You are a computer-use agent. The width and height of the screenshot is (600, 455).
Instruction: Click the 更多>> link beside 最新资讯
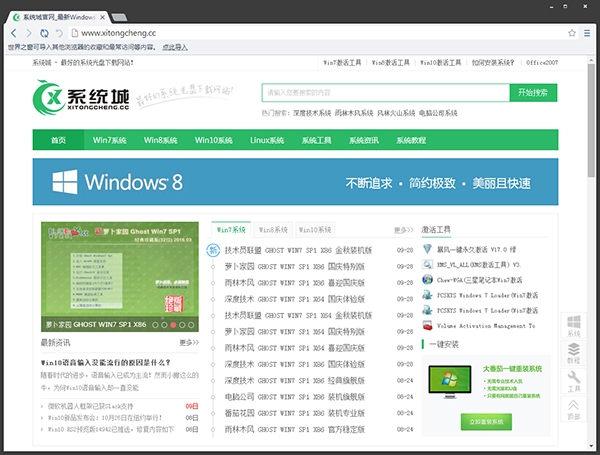coord(189,342)
